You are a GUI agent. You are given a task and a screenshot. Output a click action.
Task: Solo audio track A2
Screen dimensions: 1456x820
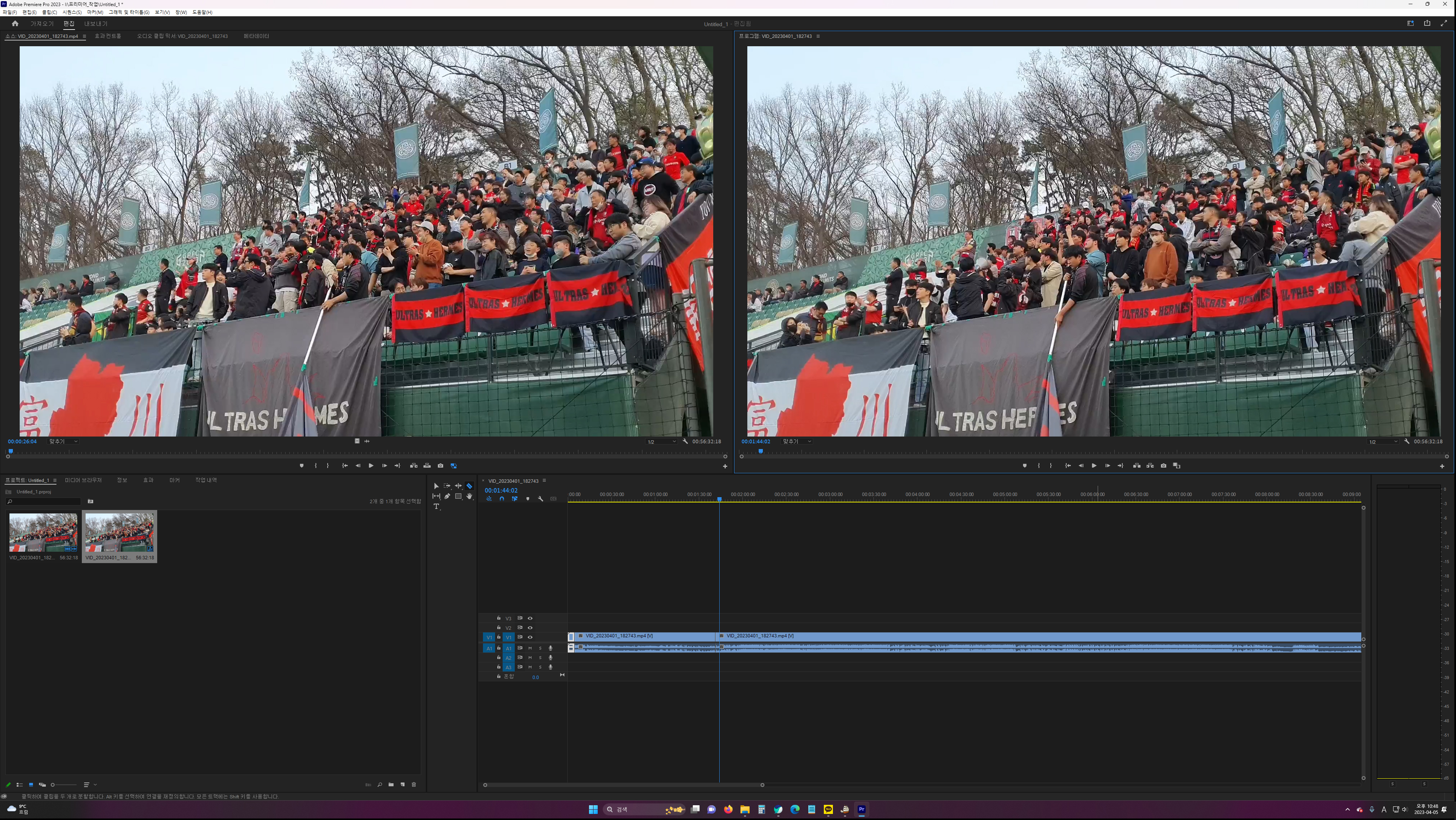[541, 658]
